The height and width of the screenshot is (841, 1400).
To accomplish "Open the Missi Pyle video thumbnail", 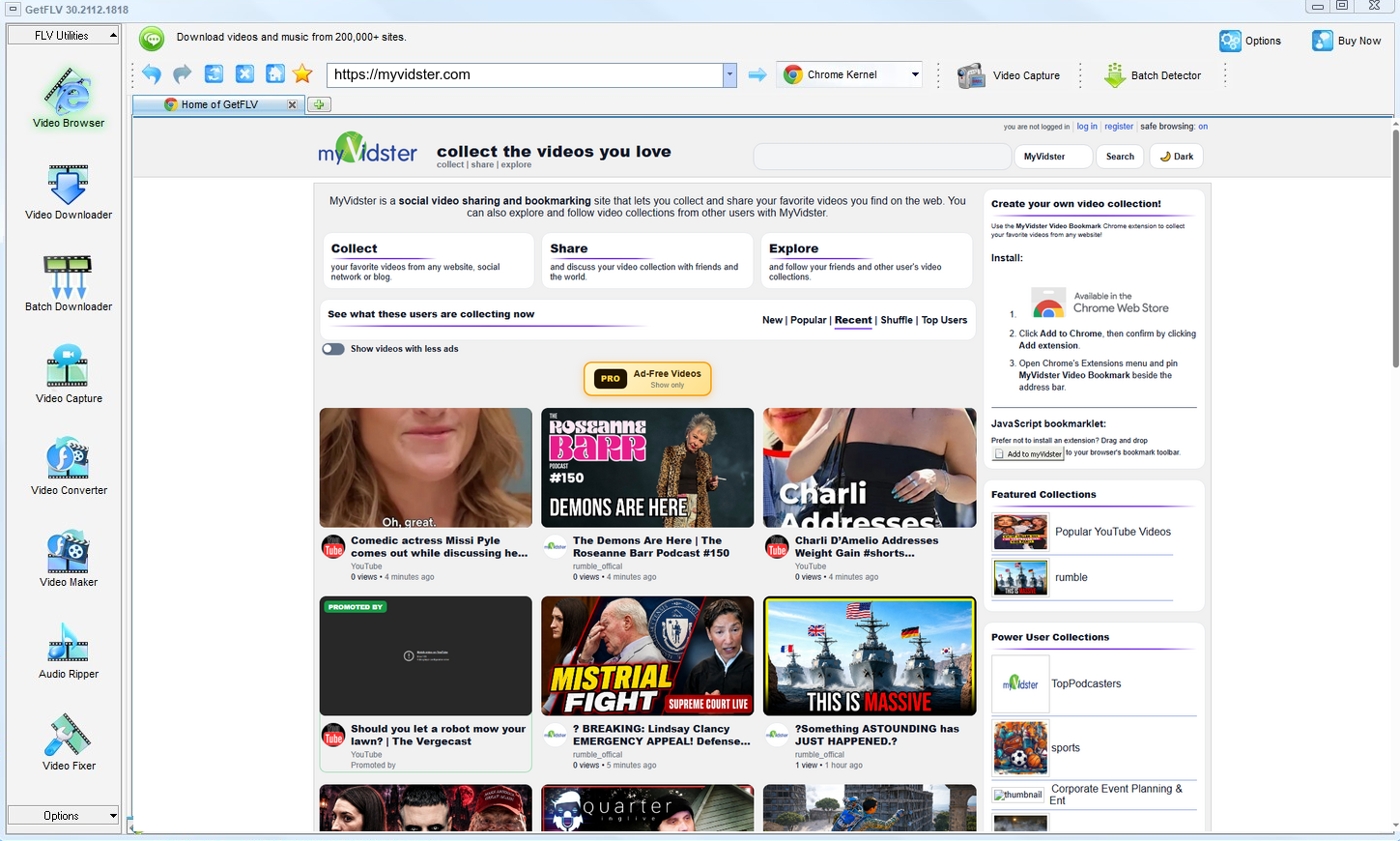I will (426, 468).
